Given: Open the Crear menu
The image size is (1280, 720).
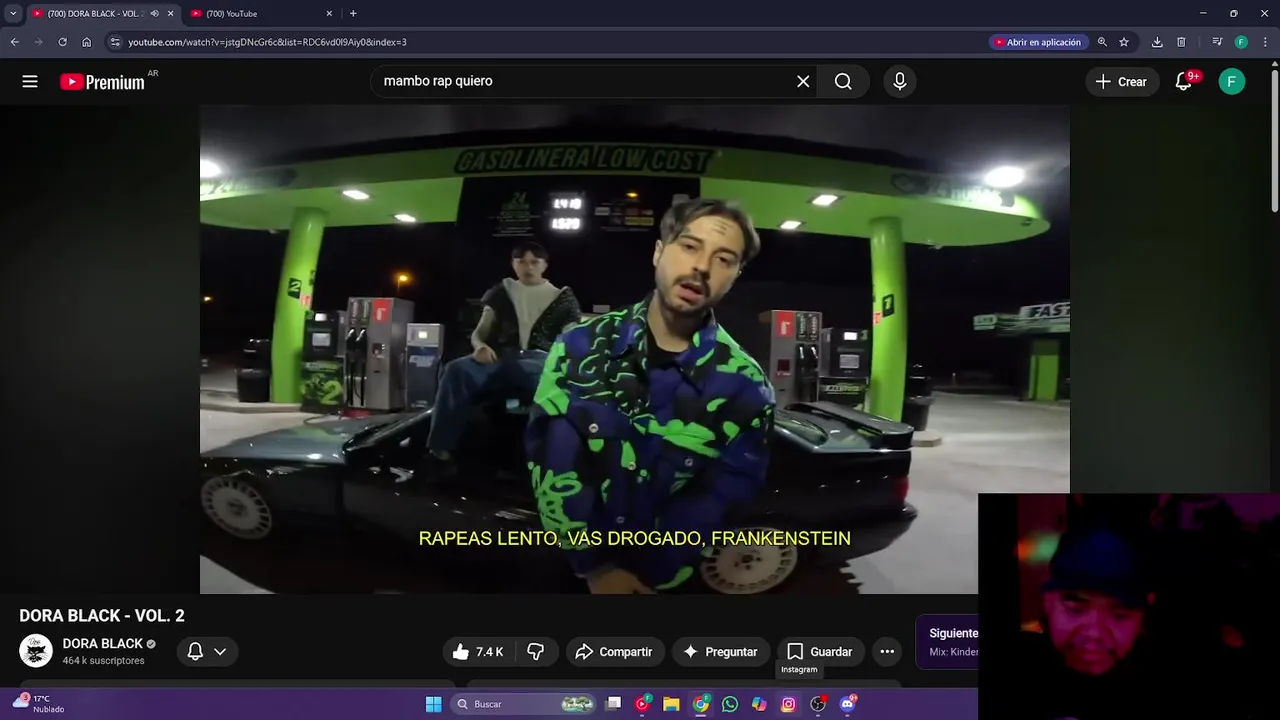Looking at the screenshot, I should pos(1121,82).
